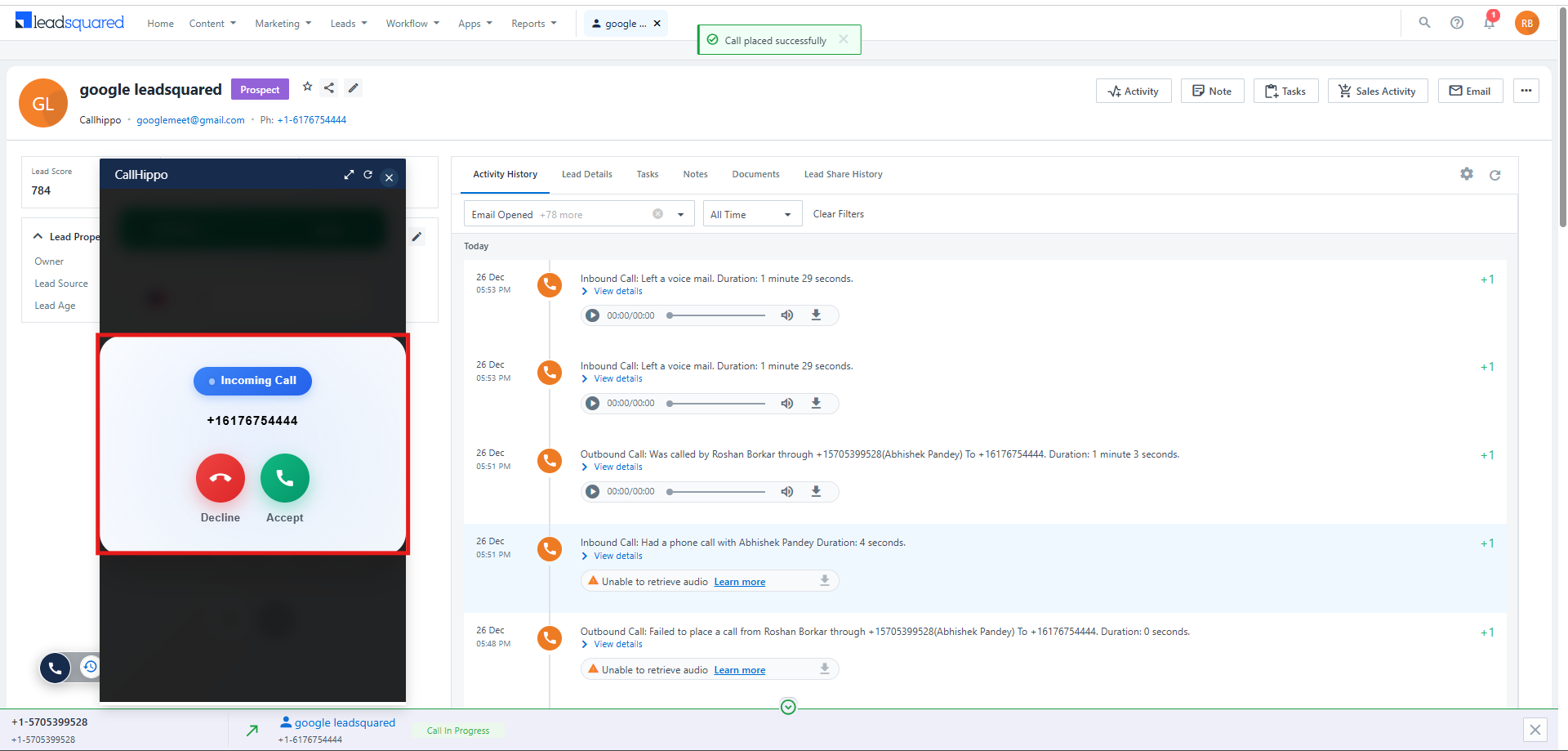This screenshot has height=751, width=1568.
Task: Open help question mark icon
Action: [x=1457, y=23]
